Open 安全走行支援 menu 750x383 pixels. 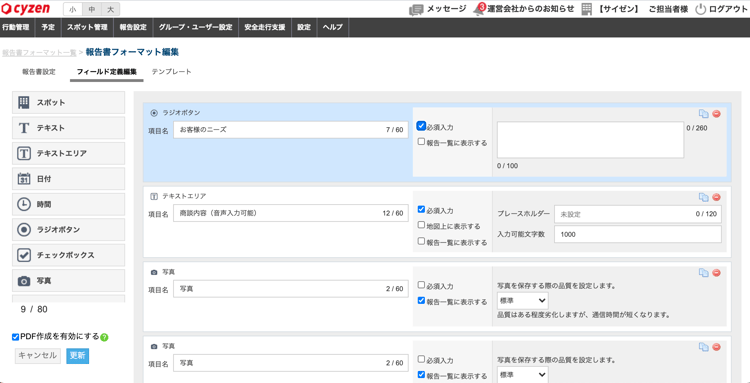(x=265, y=27)
